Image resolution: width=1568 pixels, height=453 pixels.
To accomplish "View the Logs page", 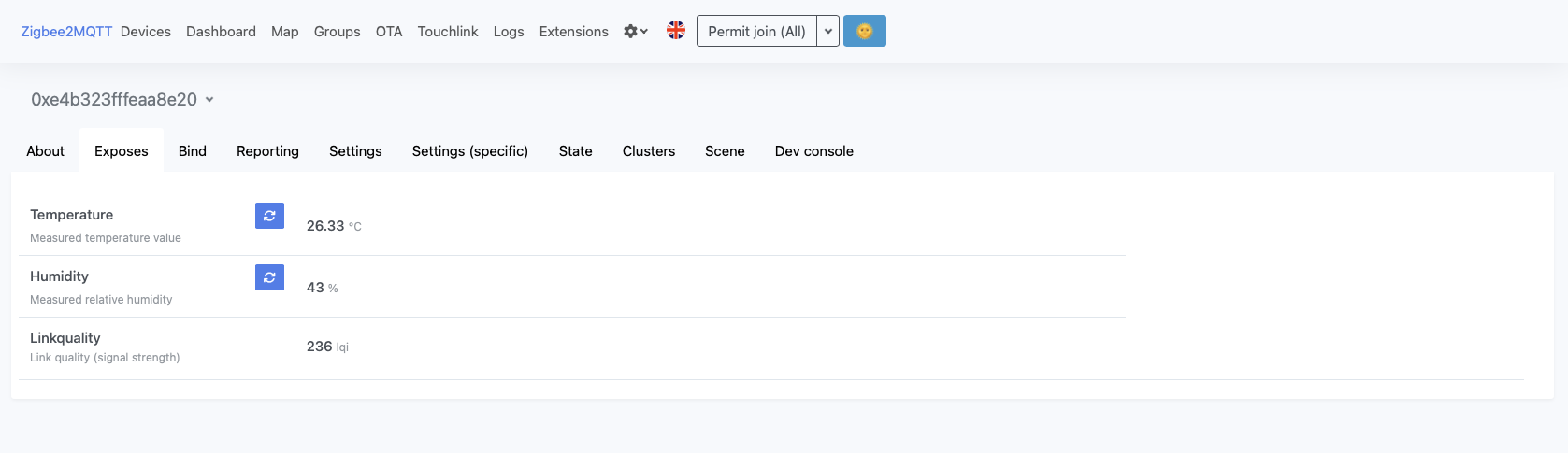I will click(509, 32).
